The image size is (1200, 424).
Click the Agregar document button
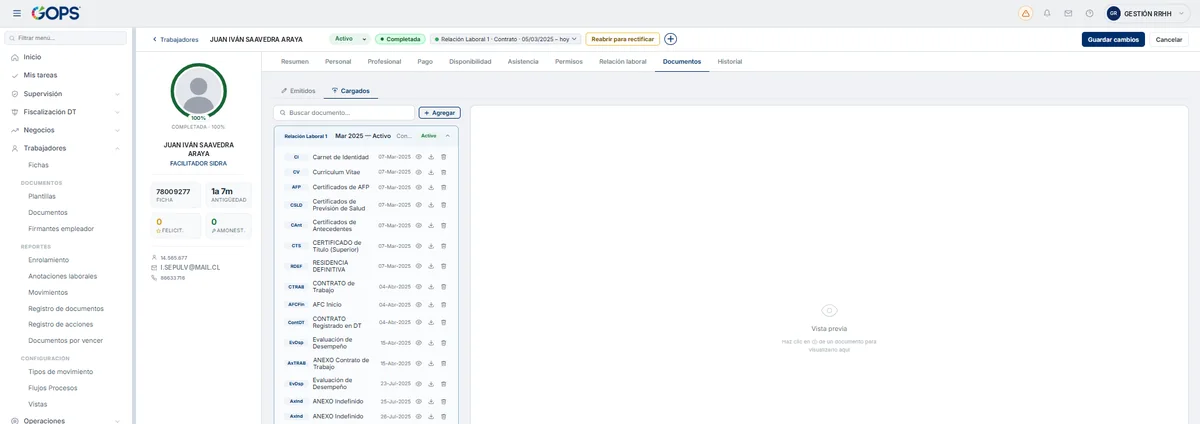coord(440,113)
